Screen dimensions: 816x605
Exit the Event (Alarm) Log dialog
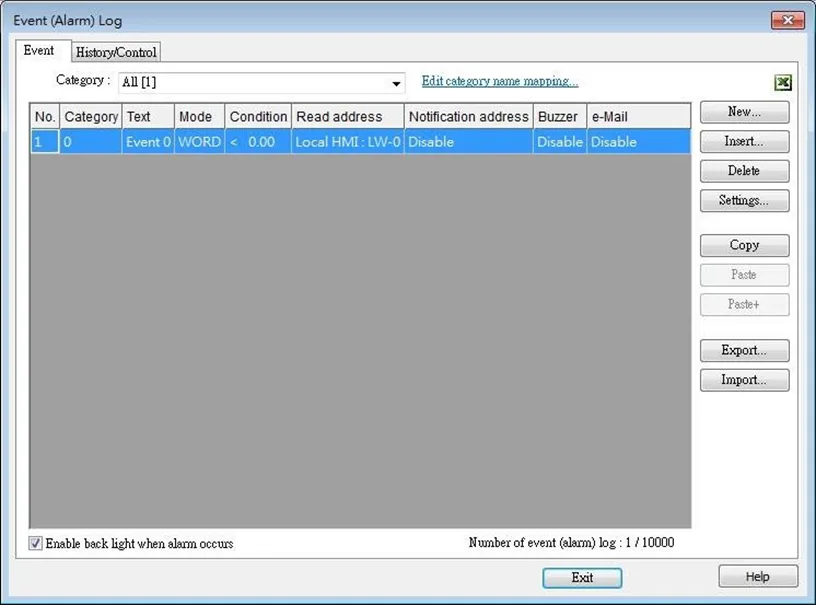[582, 577]
